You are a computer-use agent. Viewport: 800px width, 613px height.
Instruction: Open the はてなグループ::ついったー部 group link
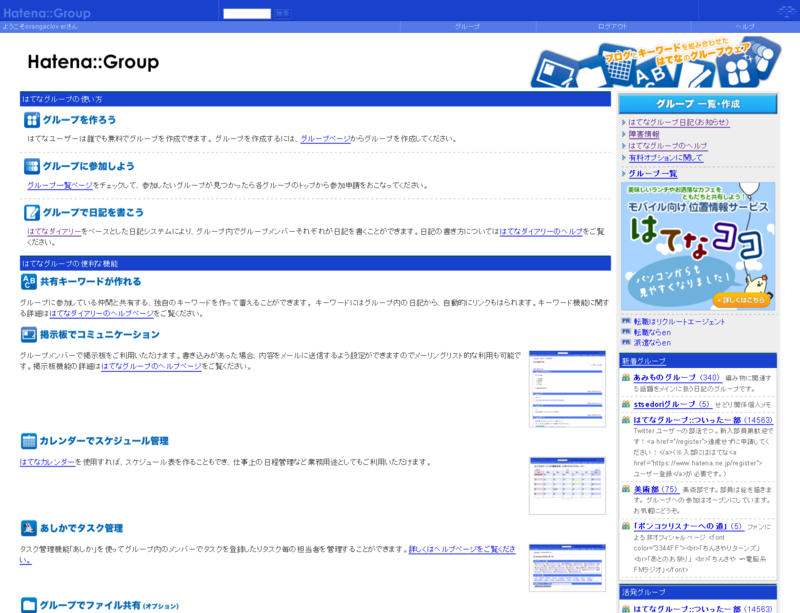[x=685, y=419]
